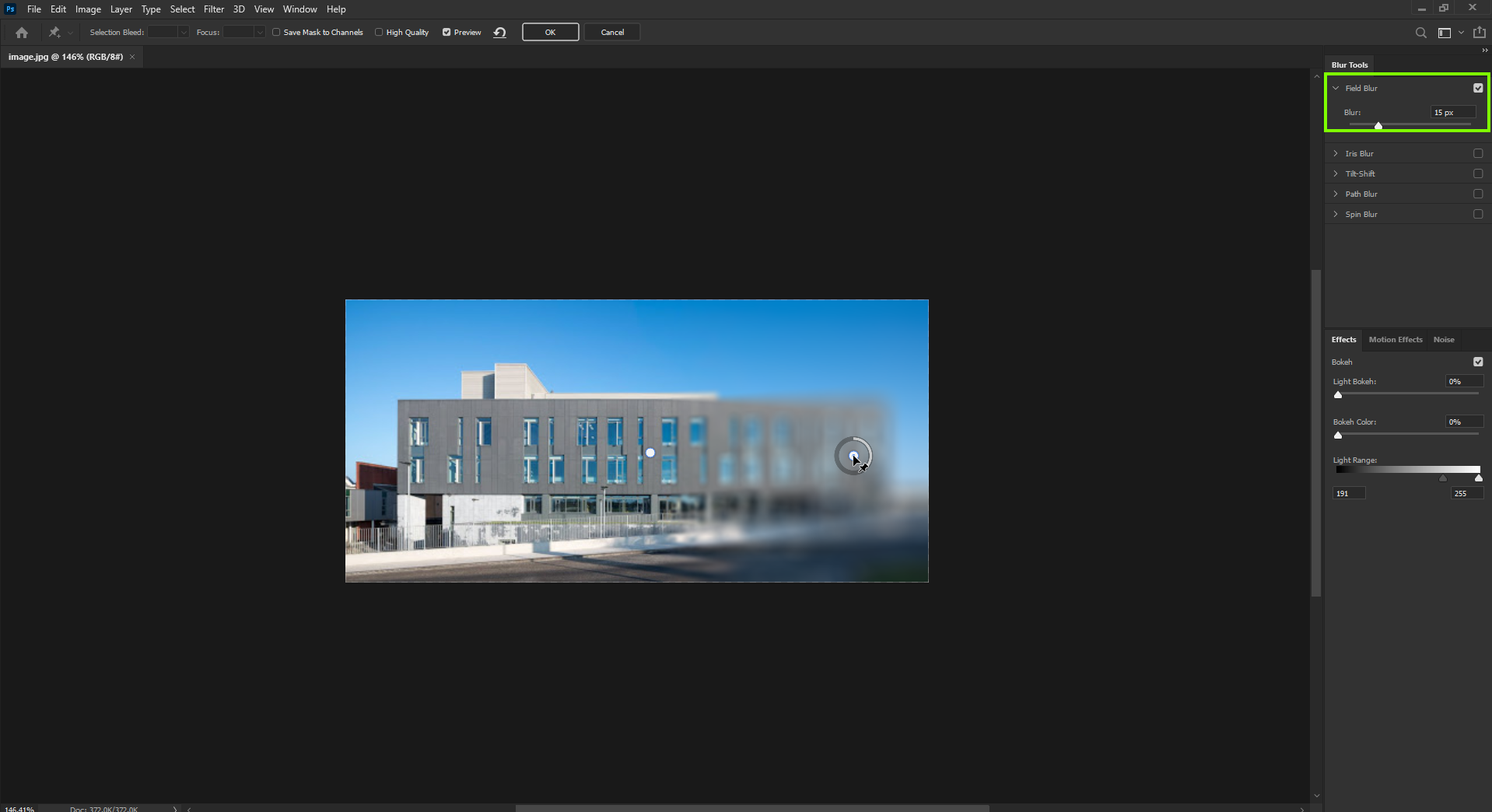Image resolution: width=1492 pixels, height=812 pixels.
Task: Open the search magnifier icon
Action: click(1420, 32)
